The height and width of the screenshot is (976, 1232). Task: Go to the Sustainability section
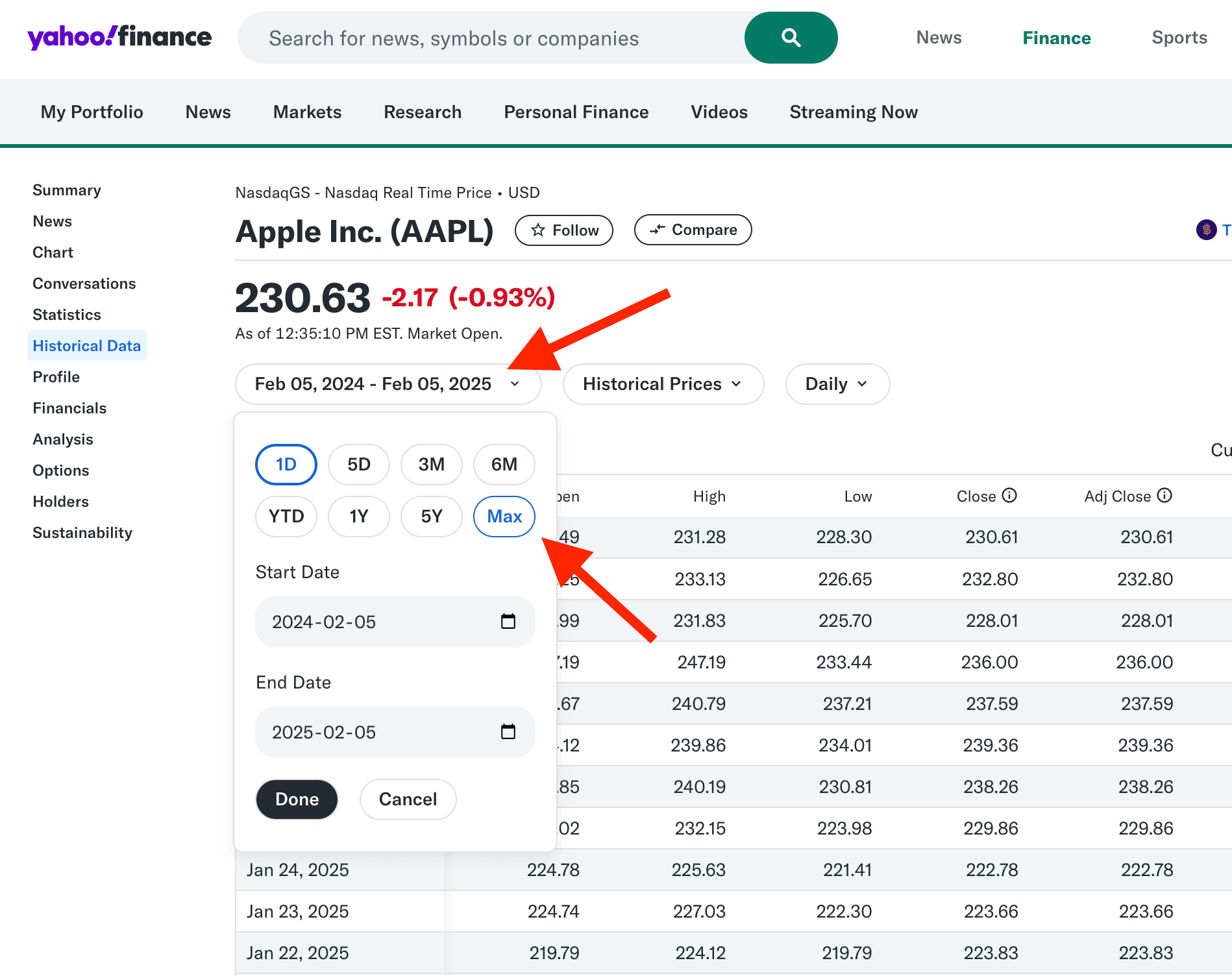coord(82,533)
